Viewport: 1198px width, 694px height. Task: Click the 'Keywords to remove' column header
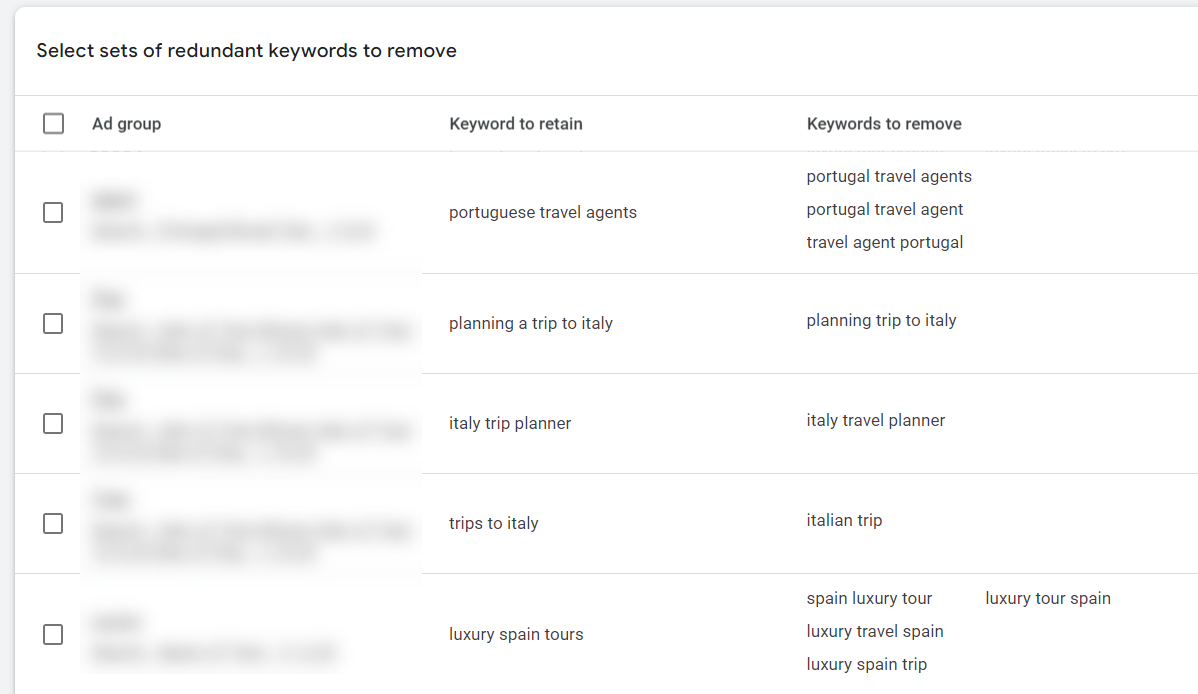(884, 124)
